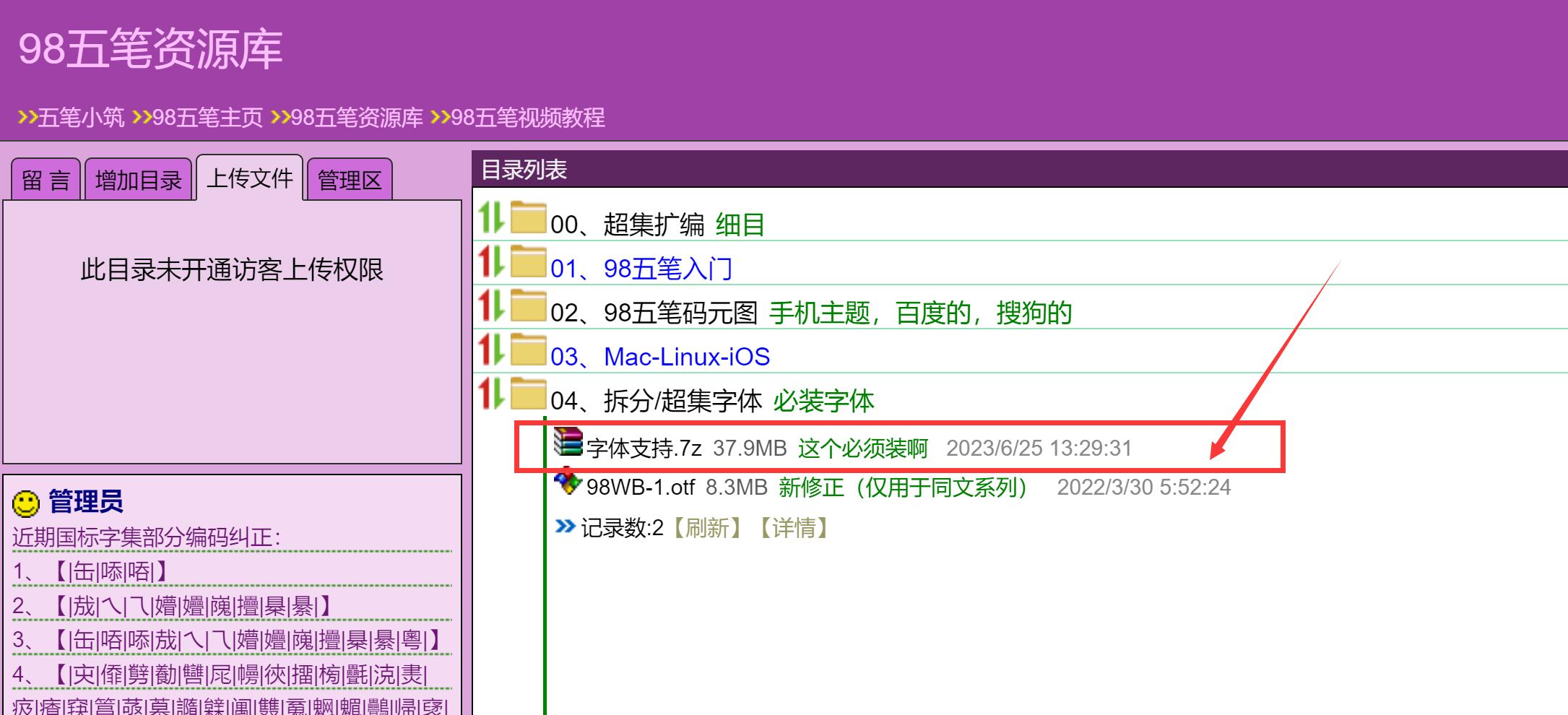Open the 98五笔视频教程 link
This screenshot has width=1568, height=715.
pyautogui.click(x=527, y=118)
